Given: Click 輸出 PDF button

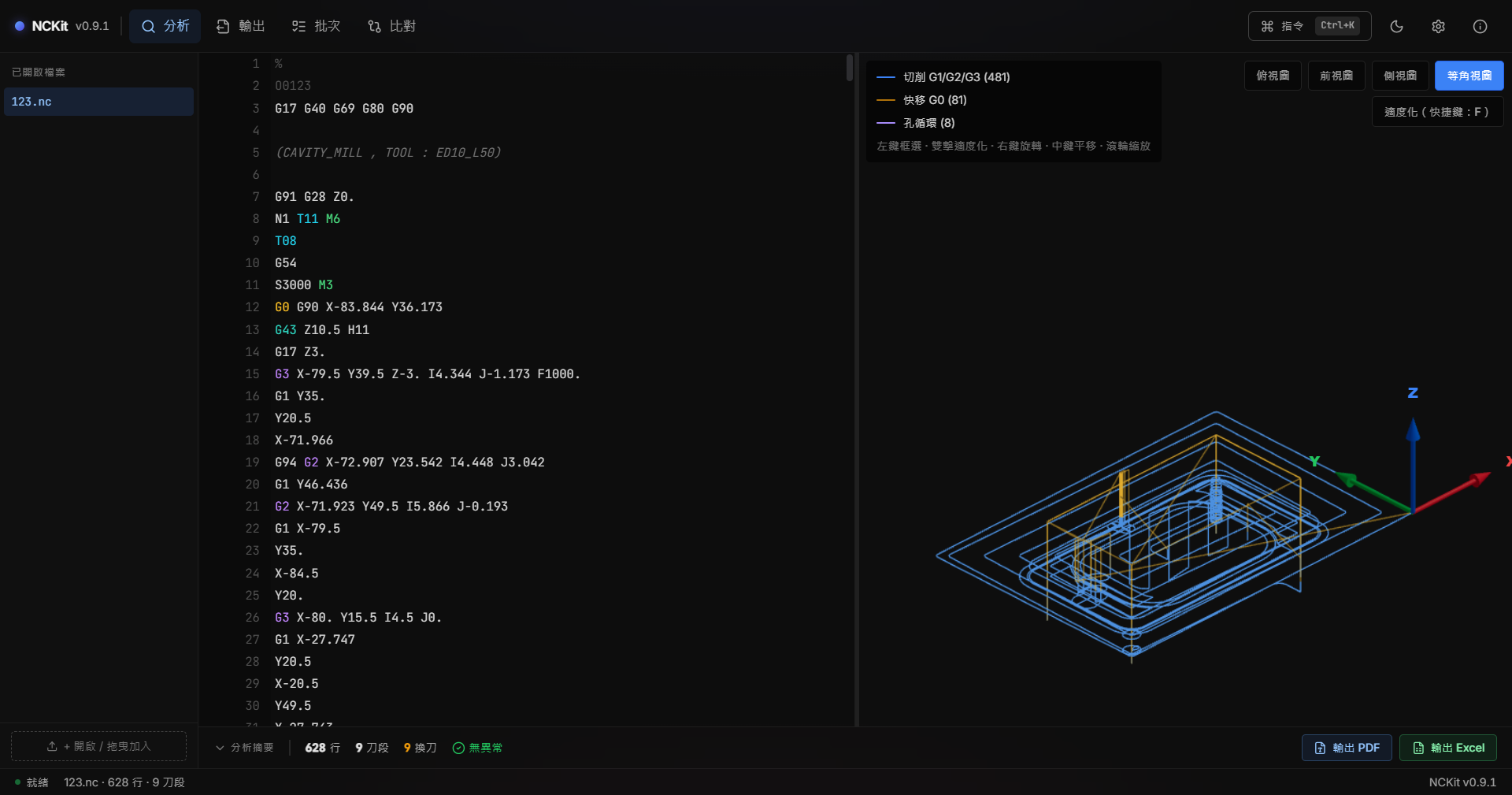Looking at the screenshot, I should tap(1347, 748).
